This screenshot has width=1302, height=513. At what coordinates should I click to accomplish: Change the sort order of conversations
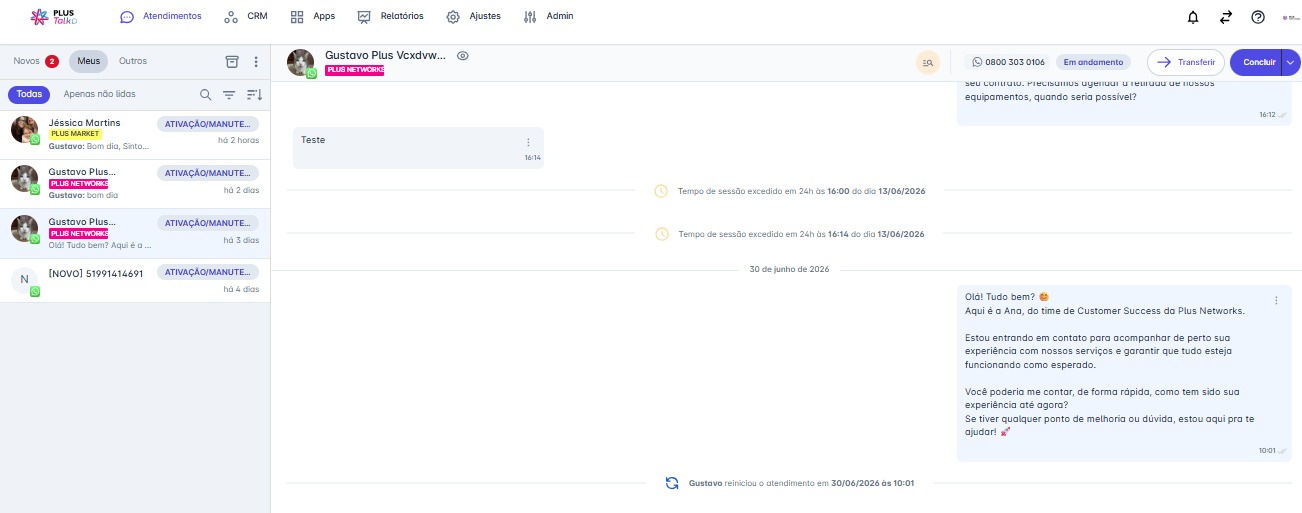[254, 94]
